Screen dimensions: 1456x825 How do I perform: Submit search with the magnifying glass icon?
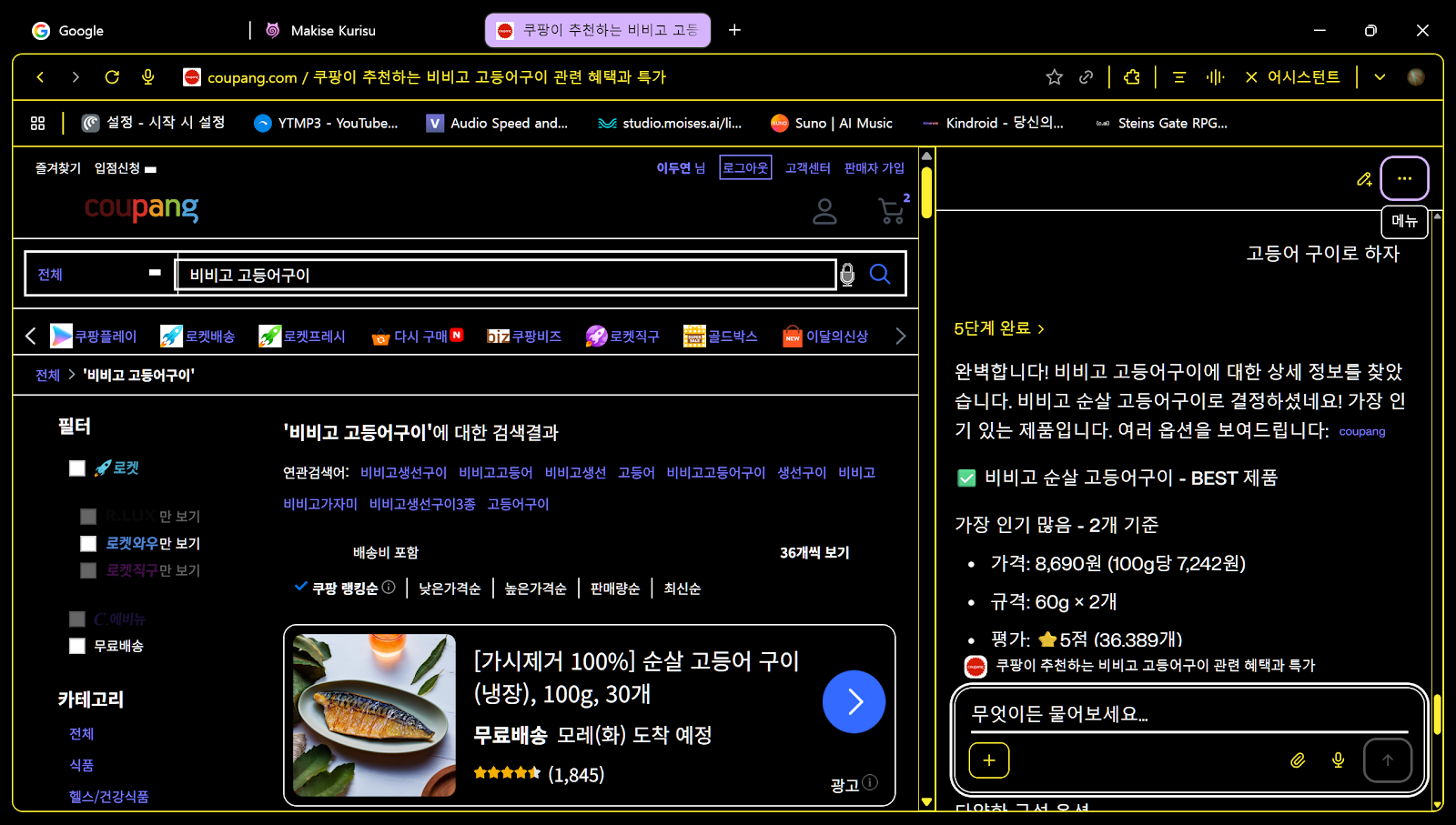pos(880,275)
